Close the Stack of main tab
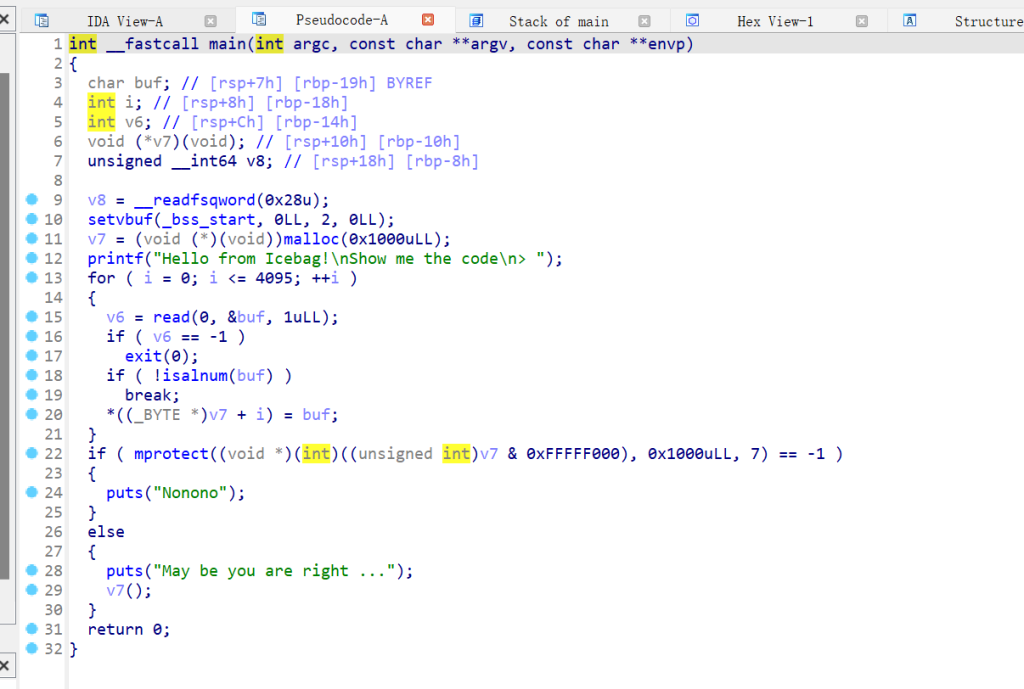The image size is (1024, 689). pyautogui.click(x=644, y=21)
